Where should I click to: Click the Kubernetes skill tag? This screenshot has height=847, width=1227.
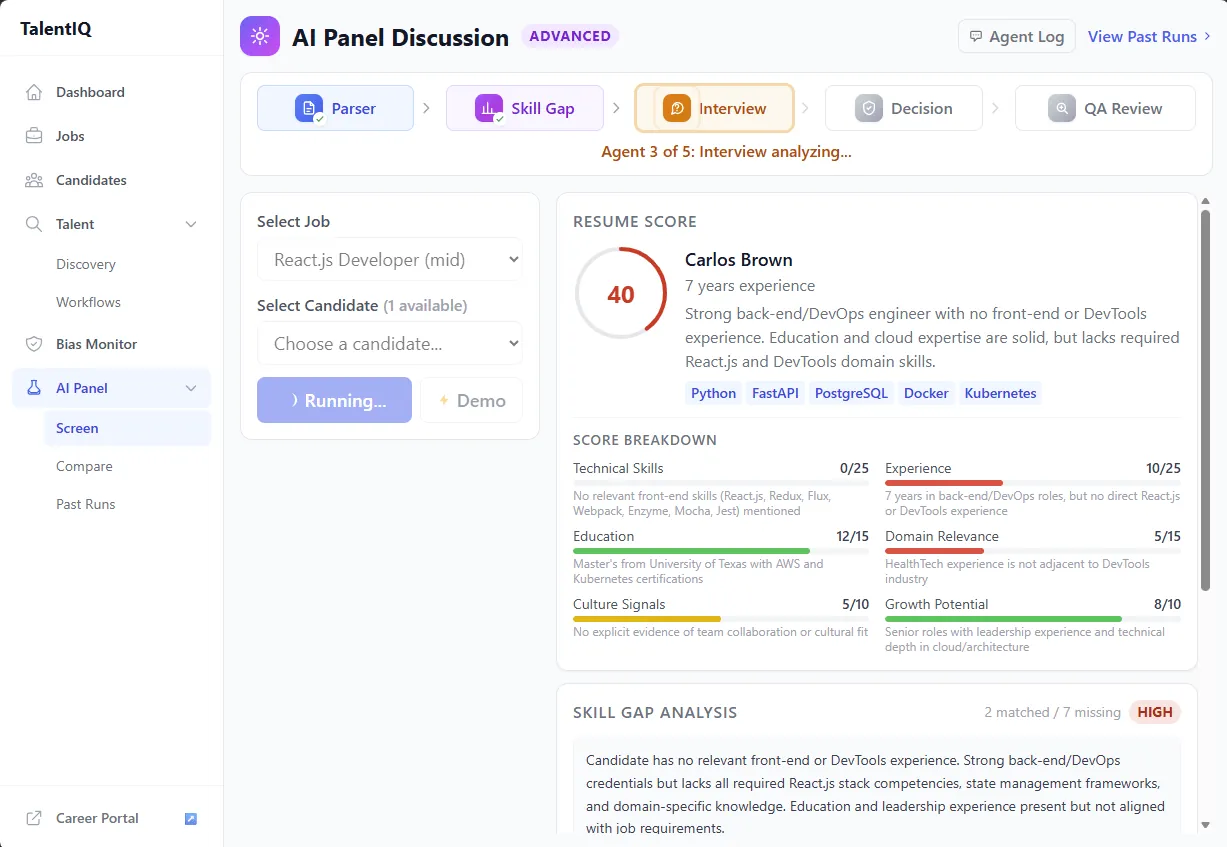coord(1000,393)
